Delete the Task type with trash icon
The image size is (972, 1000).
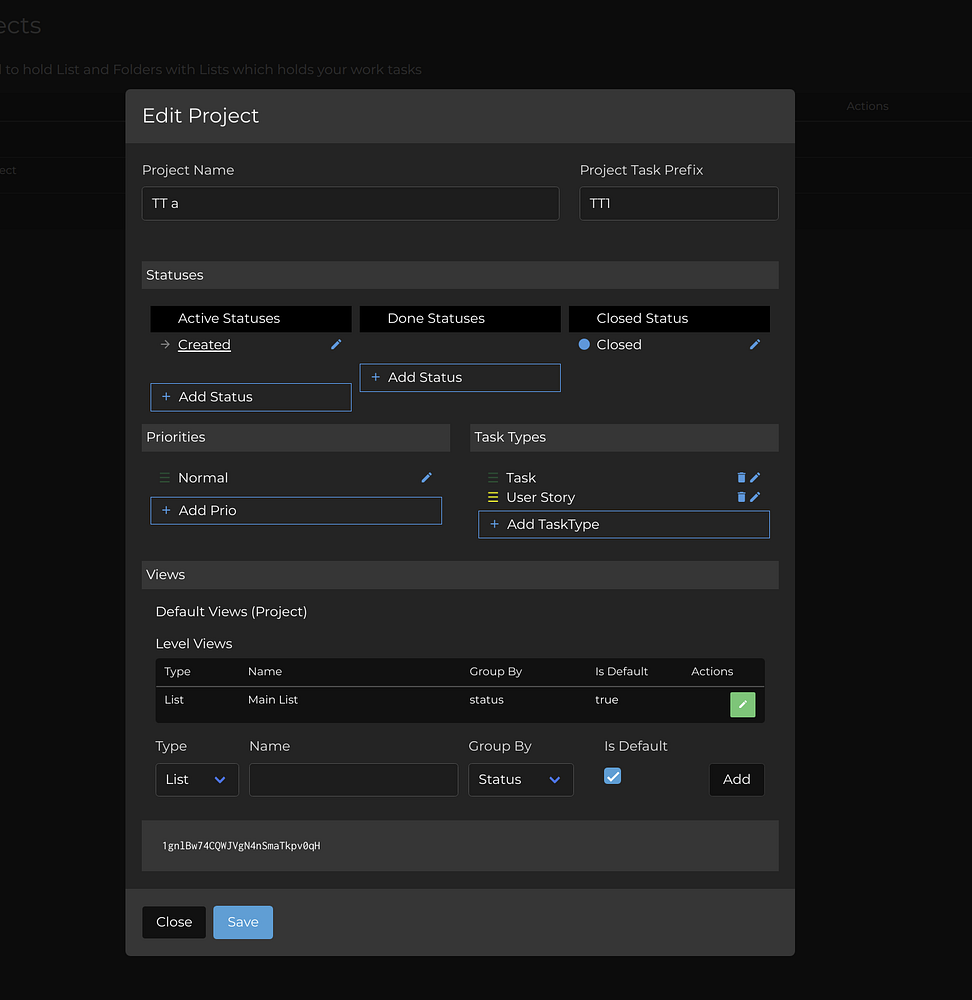click(741, 478)
